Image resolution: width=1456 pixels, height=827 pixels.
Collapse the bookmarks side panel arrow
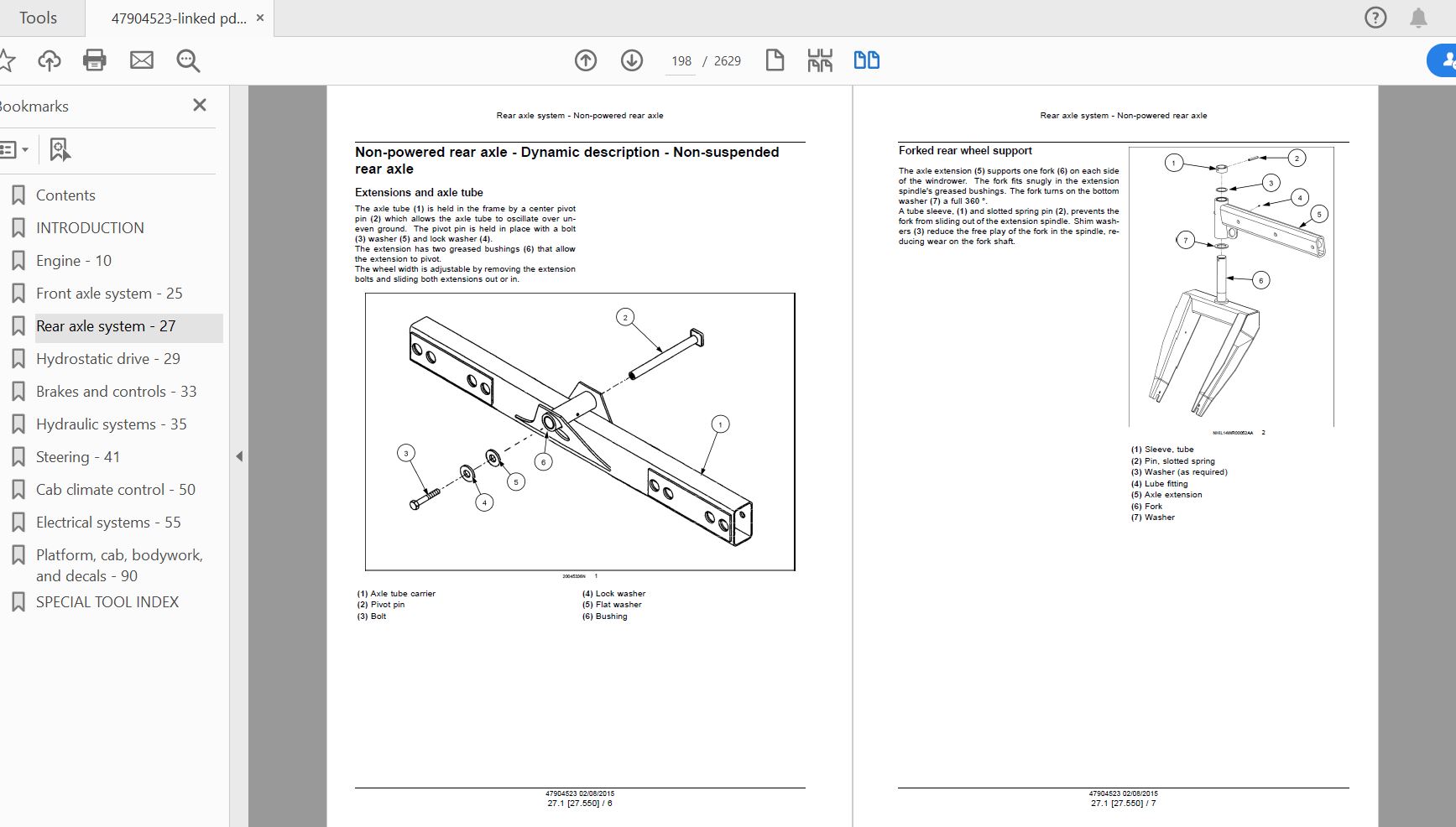tap(239, 456)
